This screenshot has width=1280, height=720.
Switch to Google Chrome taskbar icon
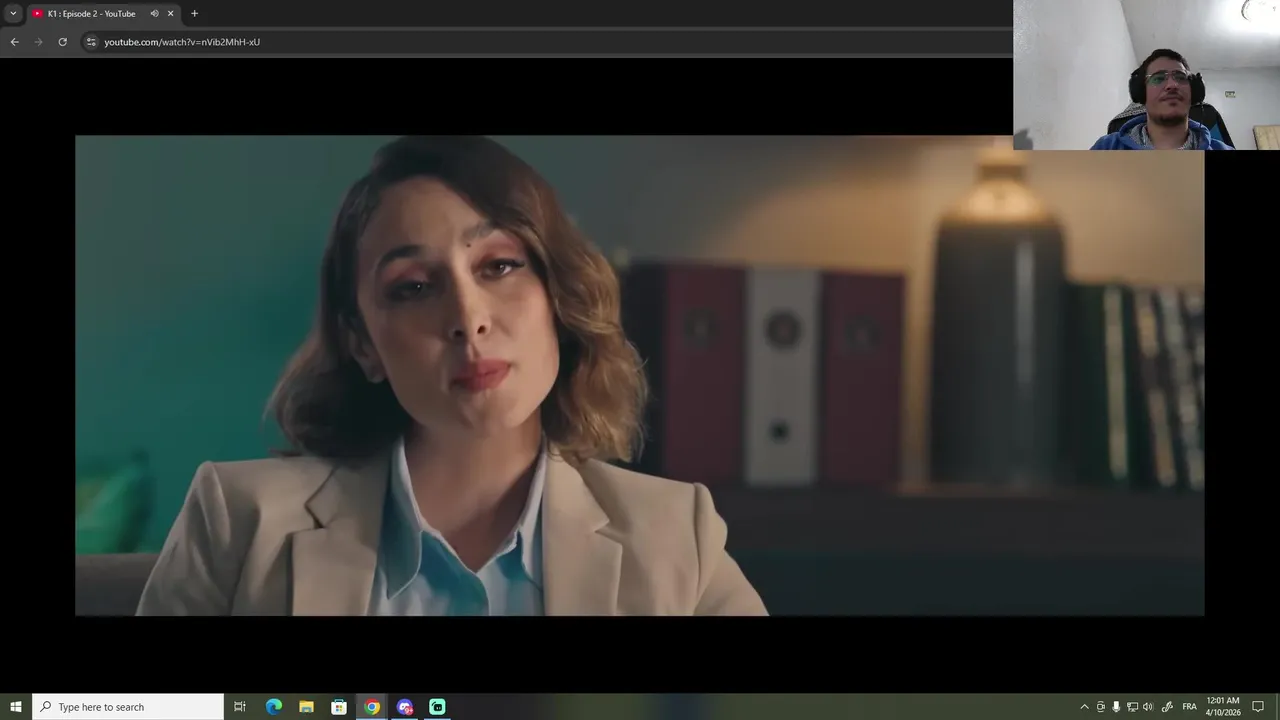tap(372, 707)
